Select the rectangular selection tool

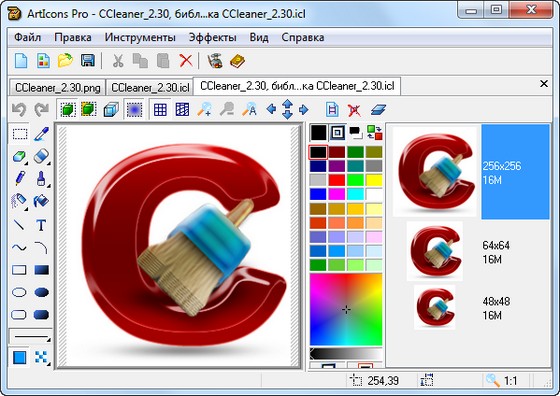click(20, 134)
